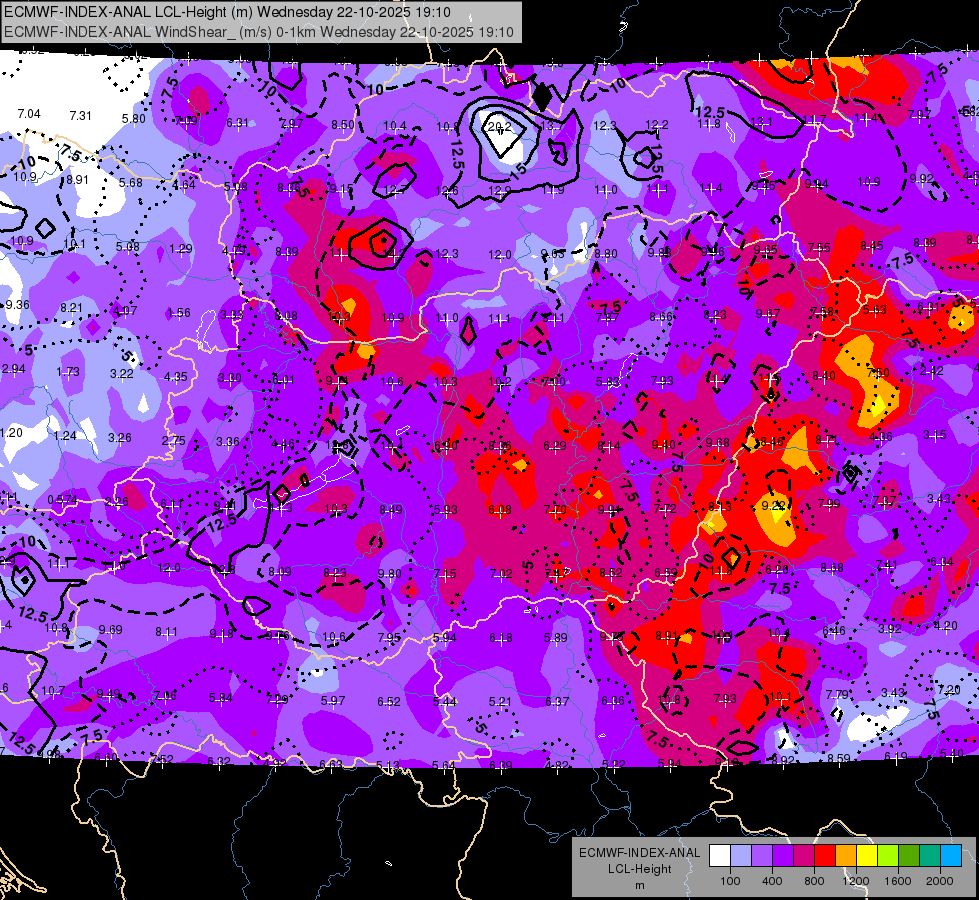The height and width of the screenshot is (900, 979).
Task: Click the 12.2 grid value
Action: tap(657, 125)
